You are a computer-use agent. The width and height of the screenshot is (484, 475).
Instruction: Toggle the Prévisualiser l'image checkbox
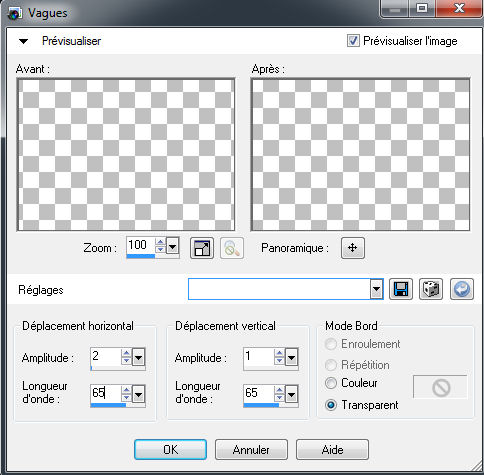(x=353, y=41)
